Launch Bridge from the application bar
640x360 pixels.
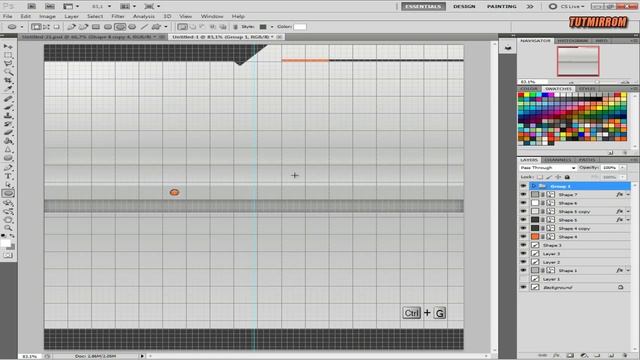pyautogui.click(x=31, y=7)
